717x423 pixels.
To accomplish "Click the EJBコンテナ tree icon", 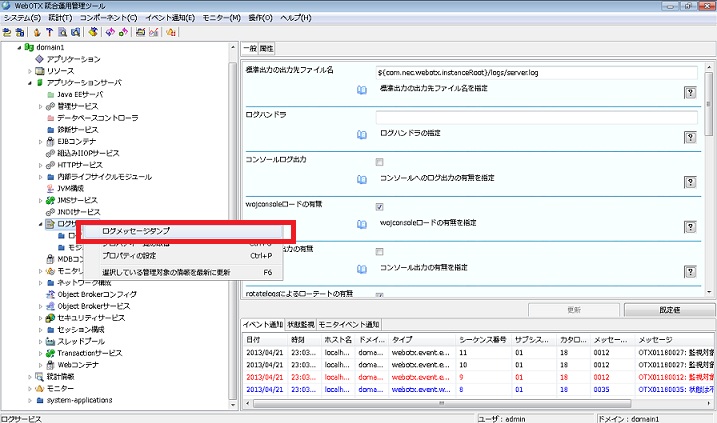I will [x=50, y=141].
